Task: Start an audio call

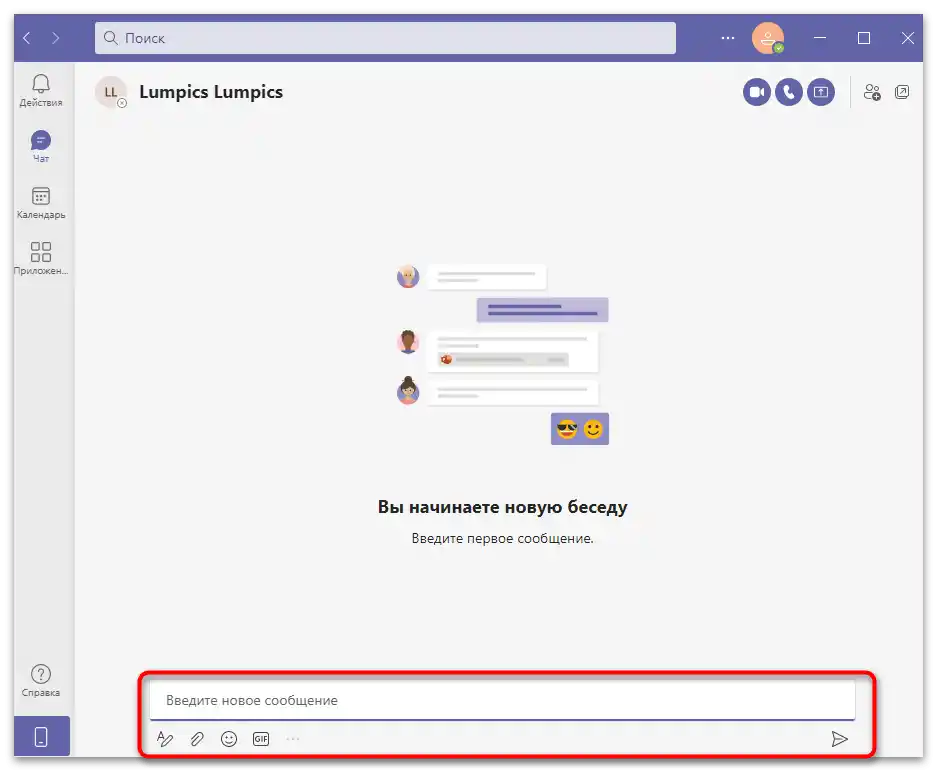Action: point(789,92)
